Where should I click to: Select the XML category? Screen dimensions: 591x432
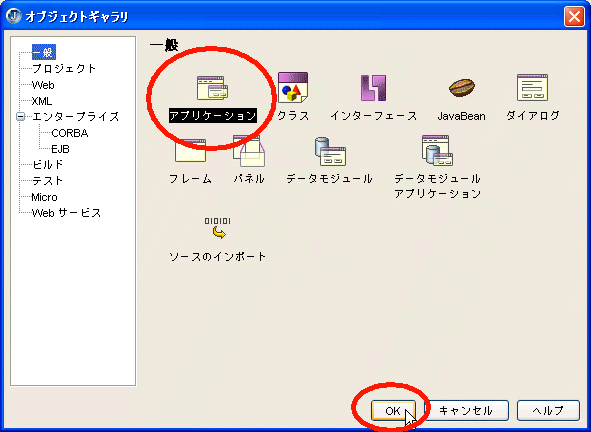[x=42, y=101]
